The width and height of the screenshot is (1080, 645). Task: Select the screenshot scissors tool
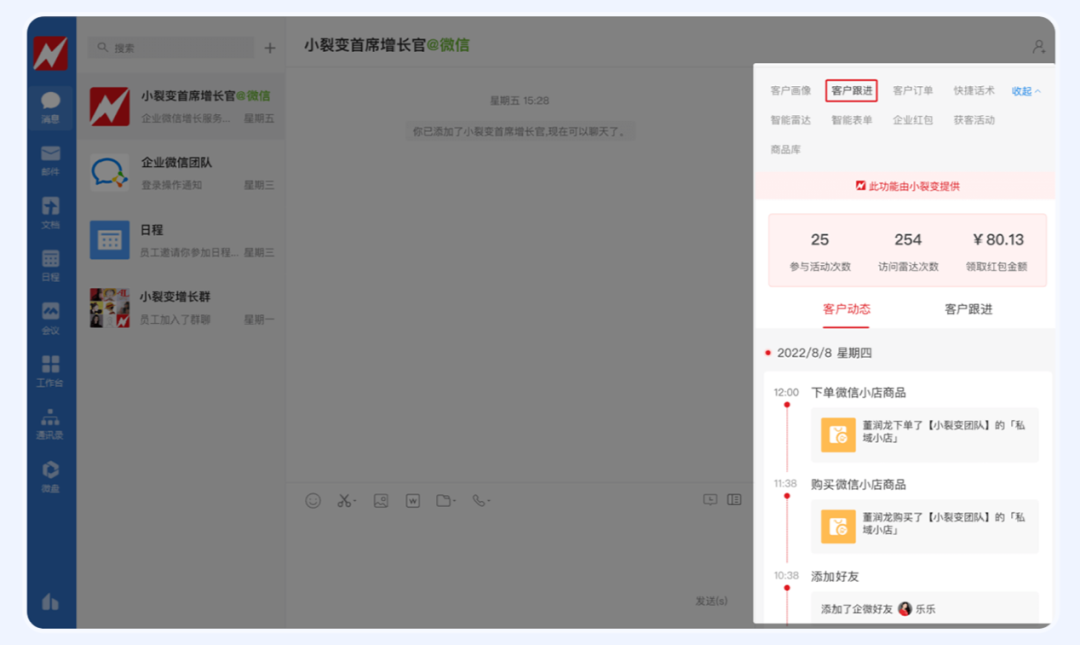pos(343,501)
